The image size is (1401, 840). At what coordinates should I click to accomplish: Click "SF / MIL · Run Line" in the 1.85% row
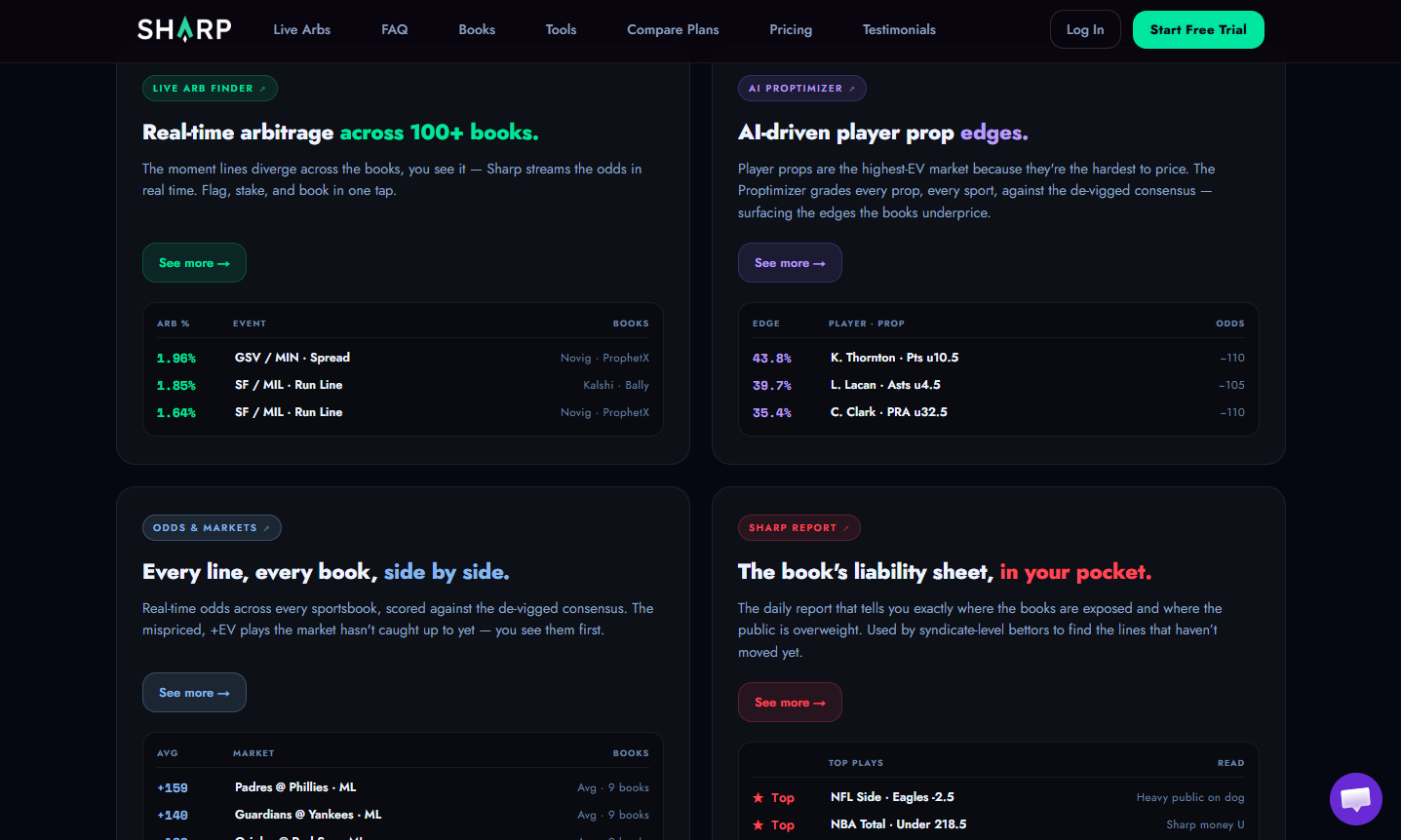(289, 385)
